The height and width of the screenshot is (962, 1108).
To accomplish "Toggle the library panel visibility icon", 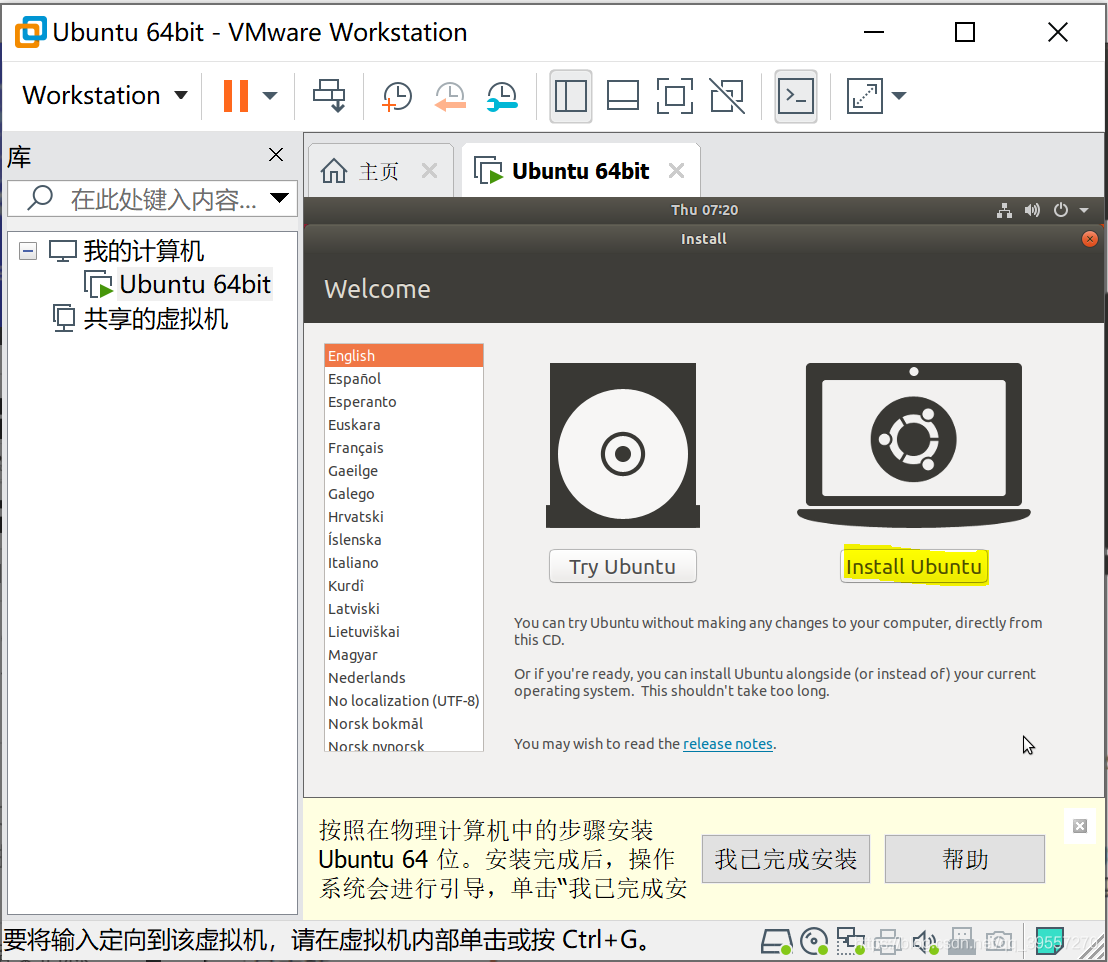I will point(571,95).
